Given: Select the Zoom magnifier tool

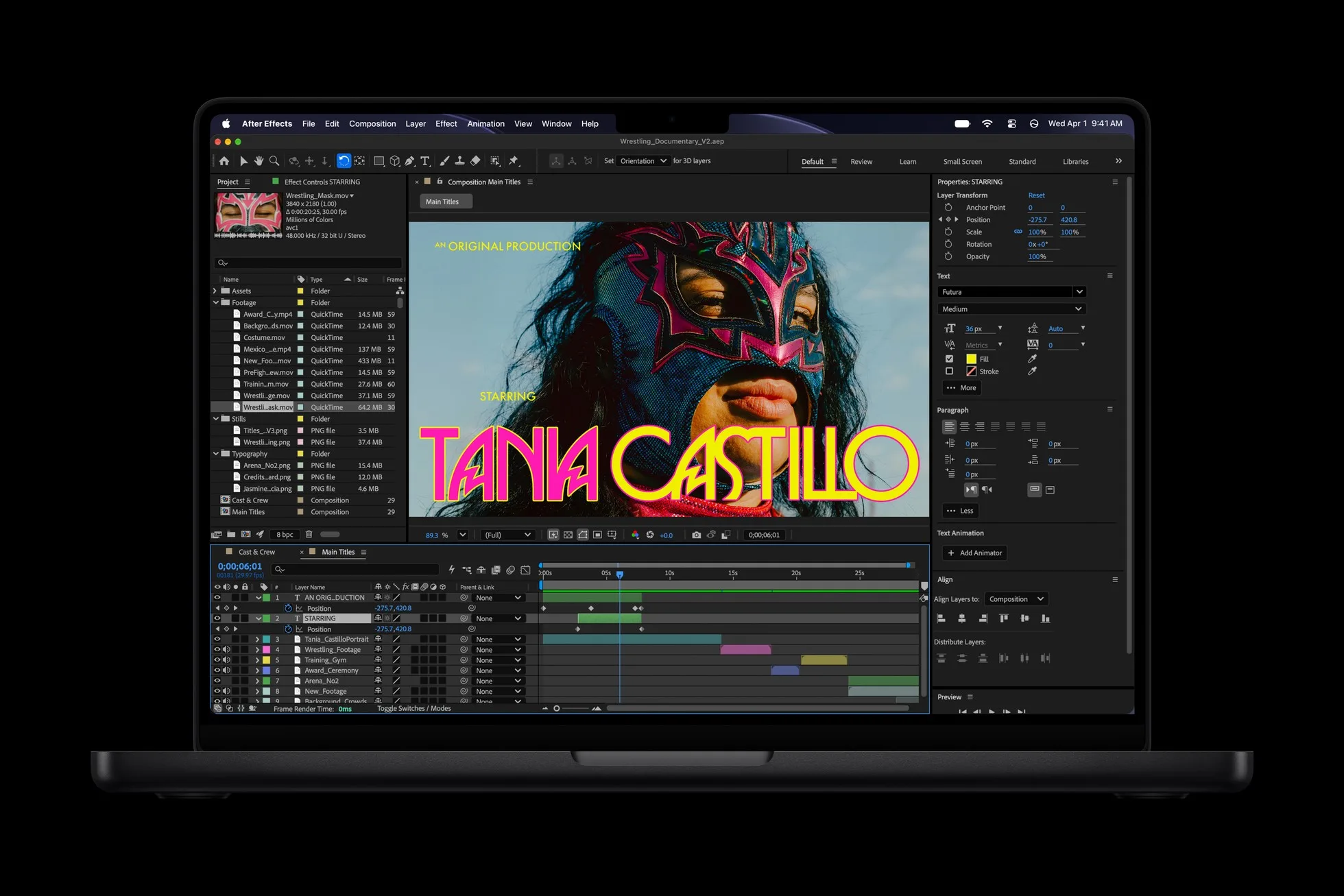Looking at the screenshot, I should (274, 161).
